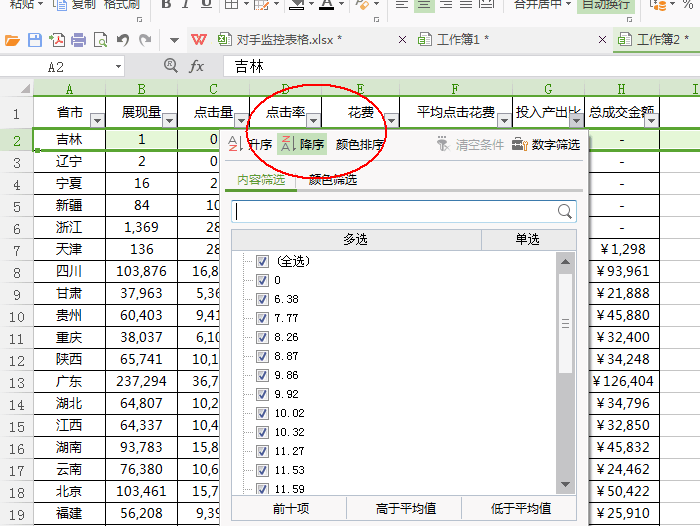The image size is (700, 526).
Task: Switch to 单选 single-select mode
Action: pyautogui.click(x=528, y=240)
